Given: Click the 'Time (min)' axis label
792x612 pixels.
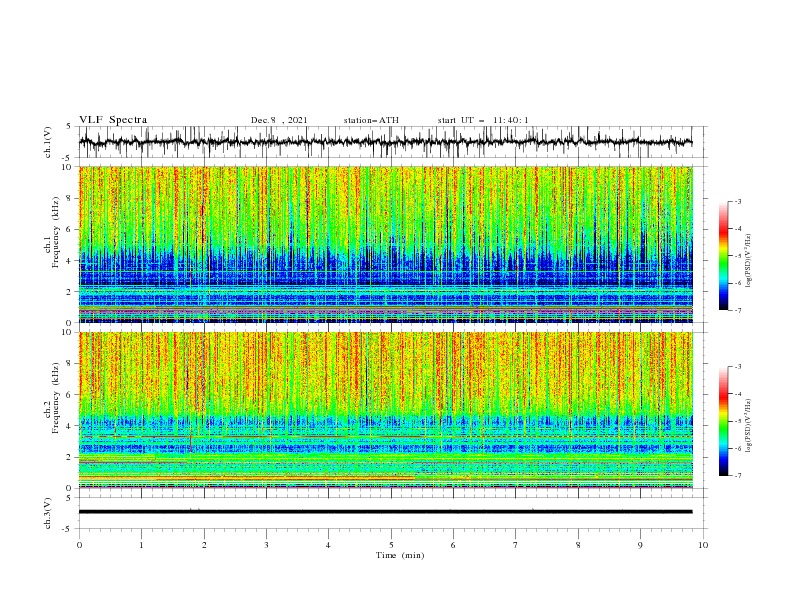Looking at the screenshot, I should [x=400, y=555].
